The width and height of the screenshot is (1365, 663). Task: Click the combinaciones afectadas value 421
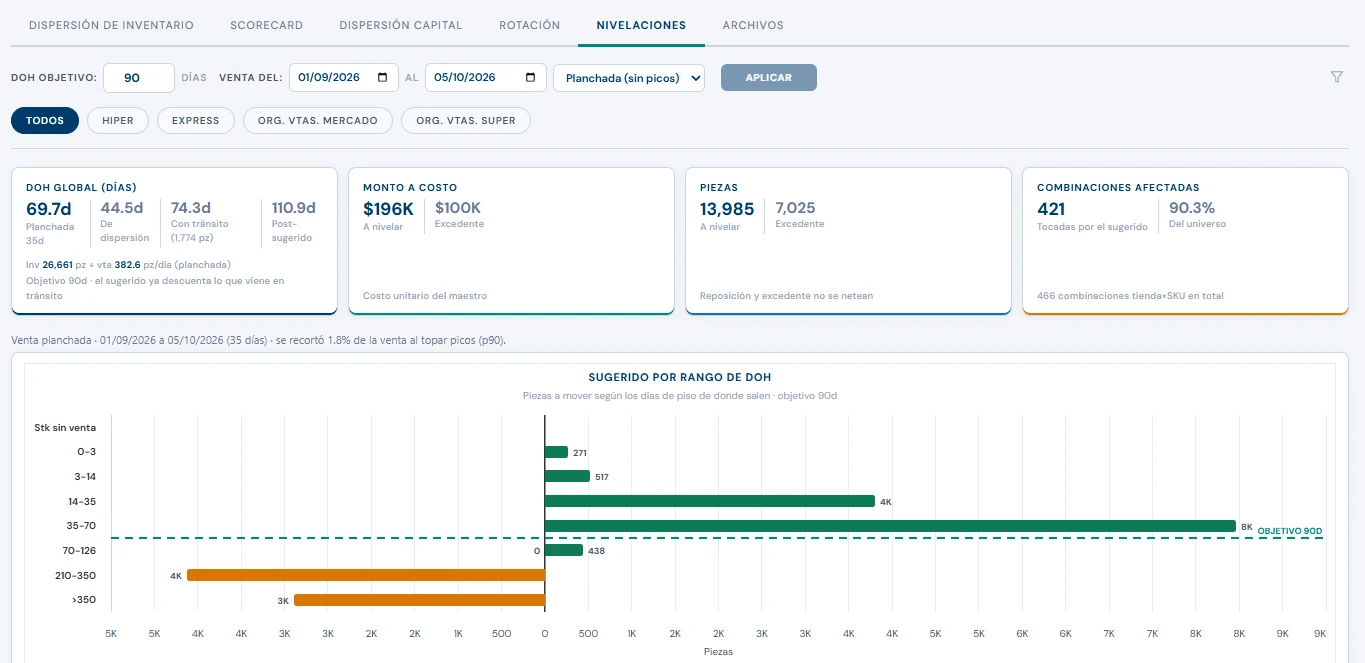[x=1051, y=209]
